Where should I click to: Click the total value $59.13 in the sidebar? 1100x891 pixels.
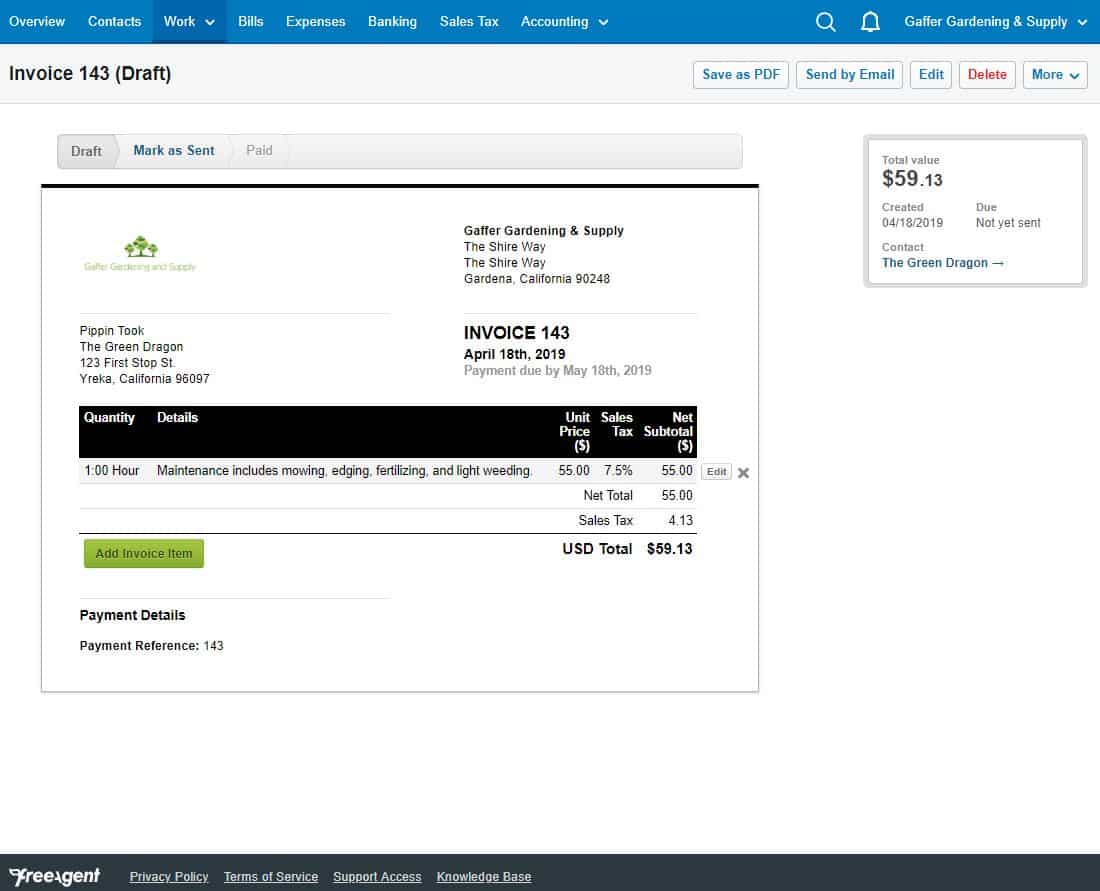912,179
